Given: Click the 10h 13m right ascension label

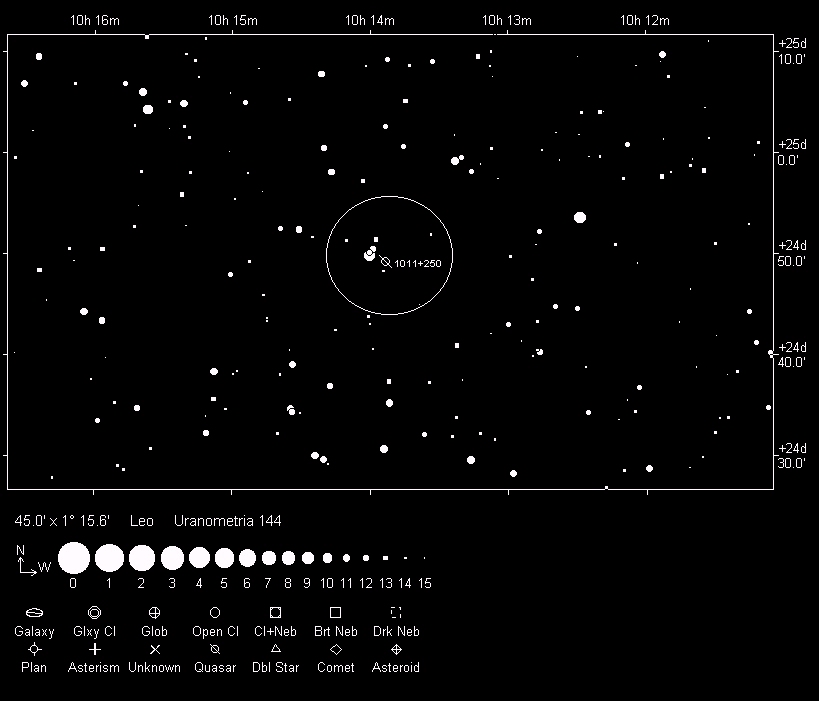Looking at the screenshot, I should click(507, 20).
